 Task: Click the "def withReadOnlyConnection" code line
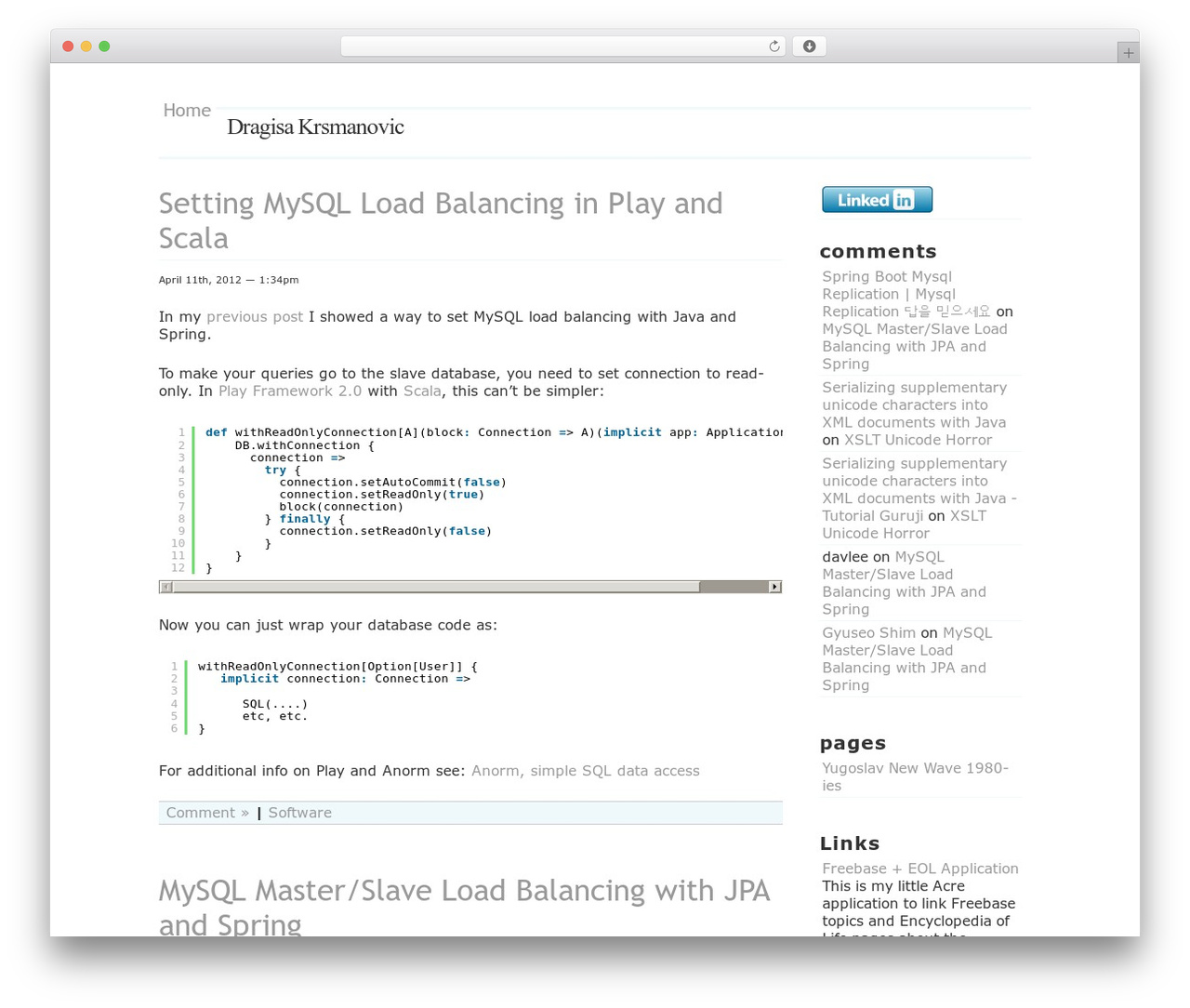(x=494, y=432)
